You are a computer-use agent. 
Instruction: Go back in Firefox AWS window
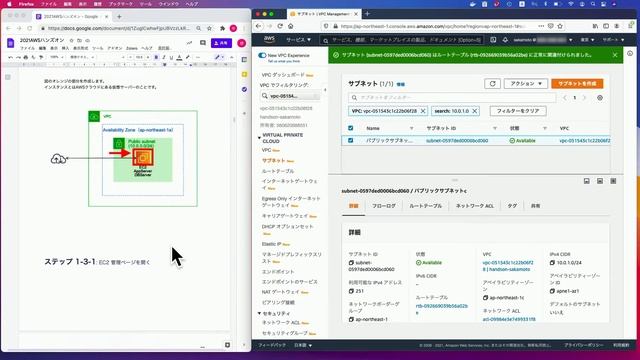[x=259, y=26]
